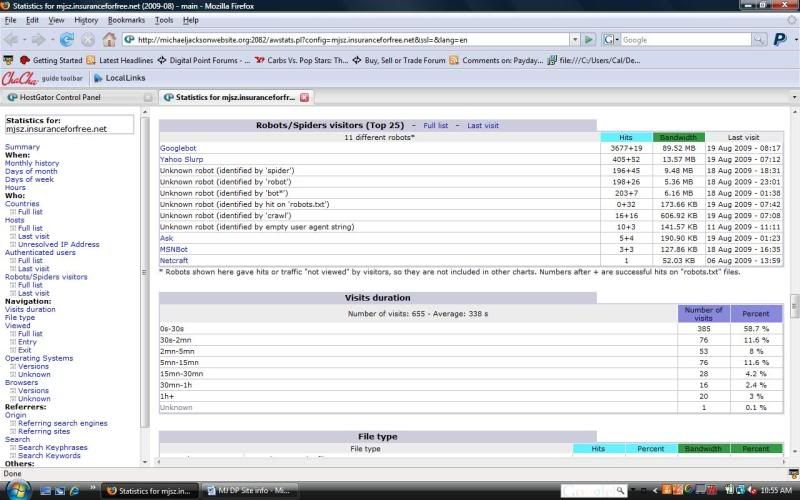
Task: Open Digital Point Forums bookmark
Action: (x=204, y=60)
